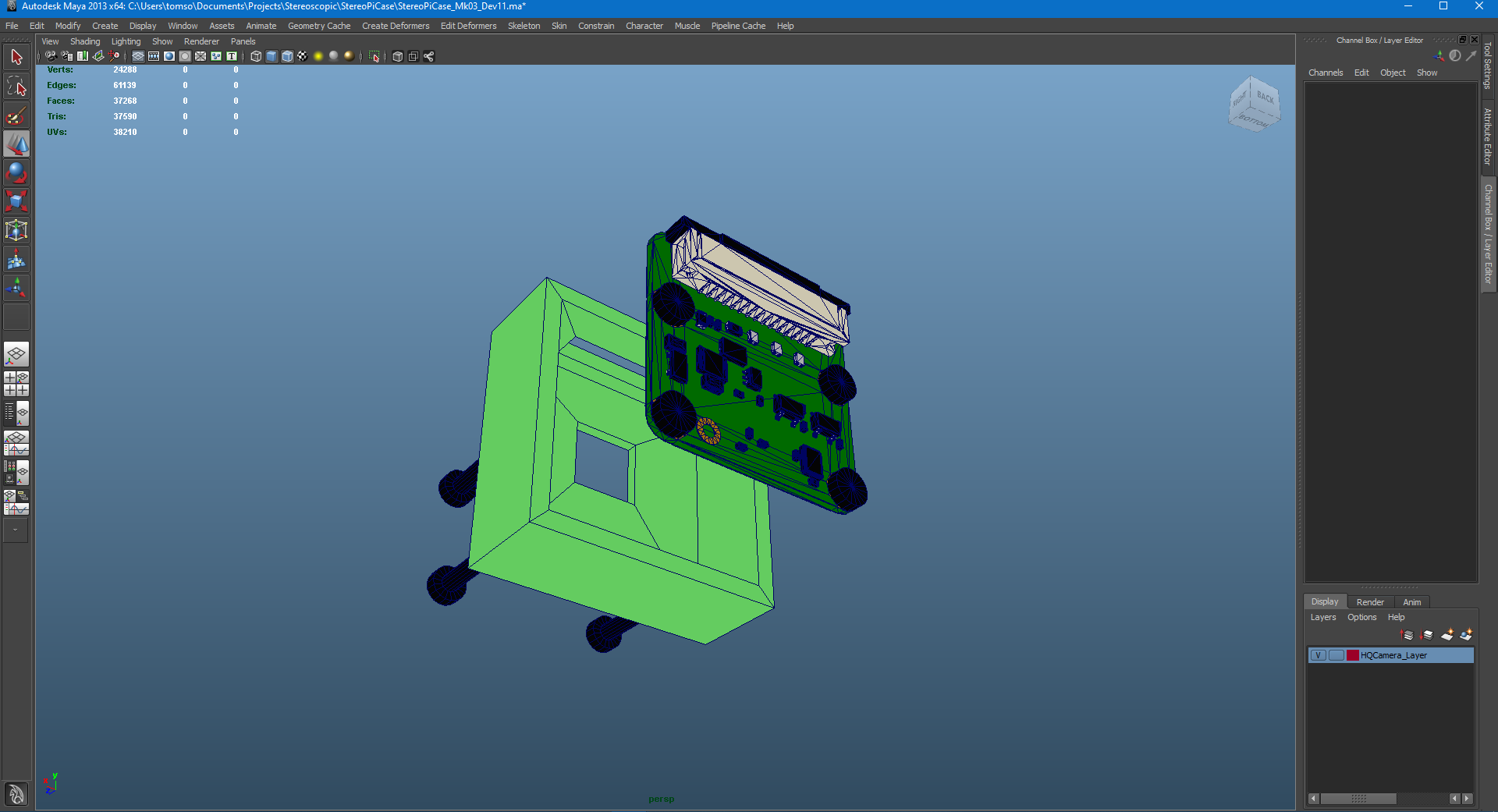Open the Show menu in Channel Box header
Viewport: 1498px width, 812px height.
(x=1427, y=72)
